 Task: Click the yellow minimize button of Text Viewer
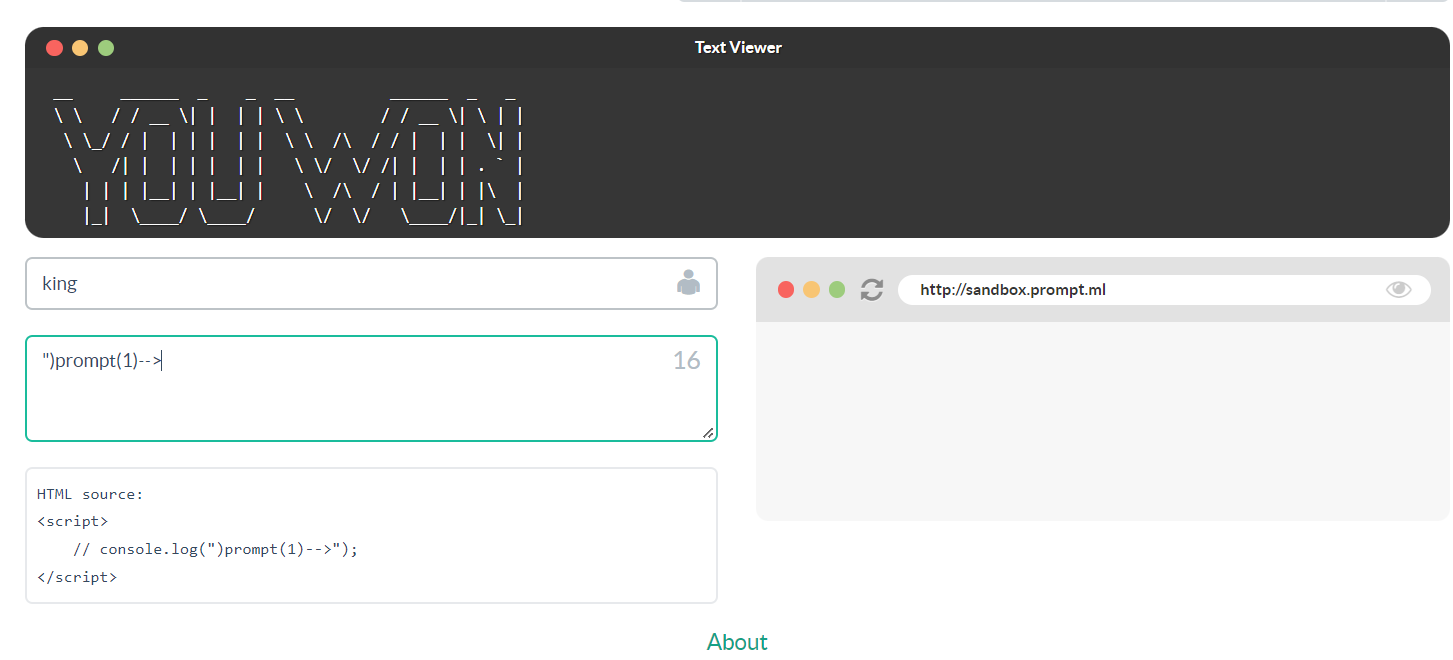[x=80, y=48]
